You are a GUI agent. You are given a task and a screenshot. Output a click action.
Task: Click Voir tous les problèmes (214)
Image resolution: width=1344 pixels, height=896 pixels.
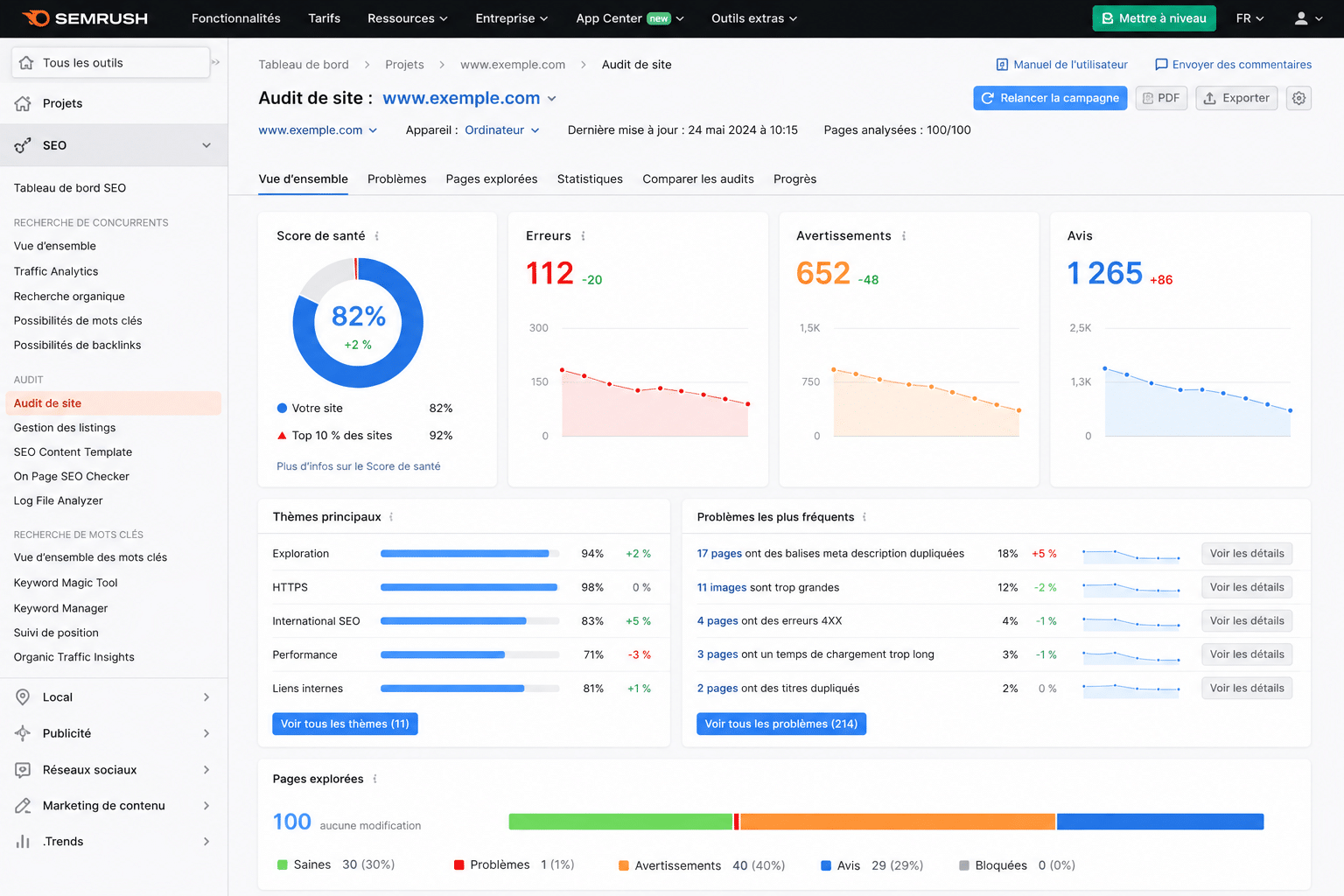coord(781,724)
